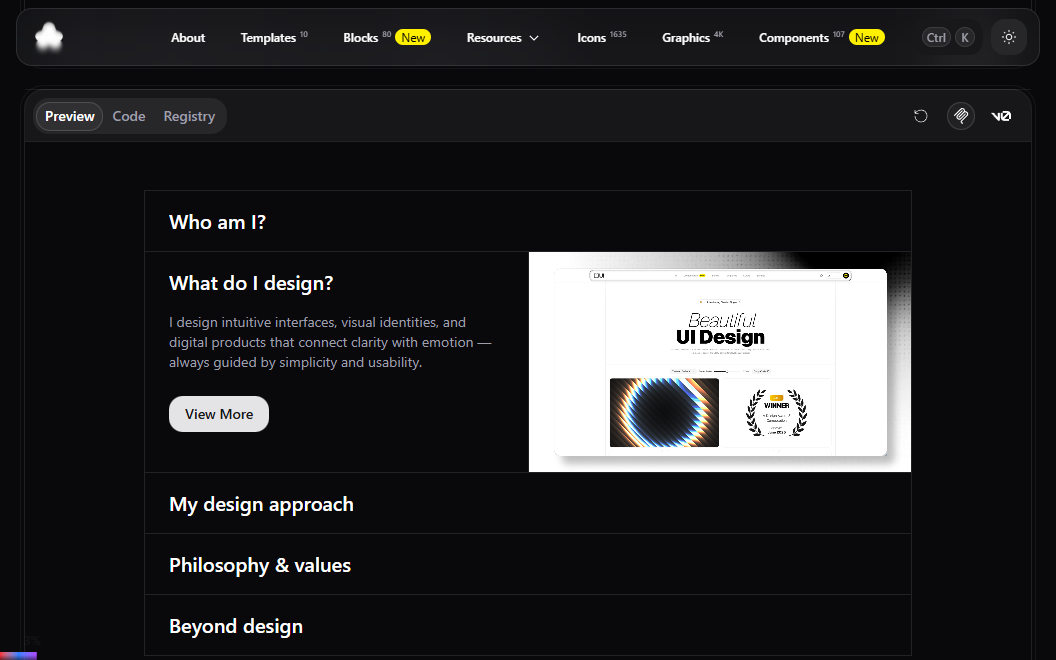Open search with the Ctrl K shortcut button
Viewport: 1056px width, 660px height.
948,37
